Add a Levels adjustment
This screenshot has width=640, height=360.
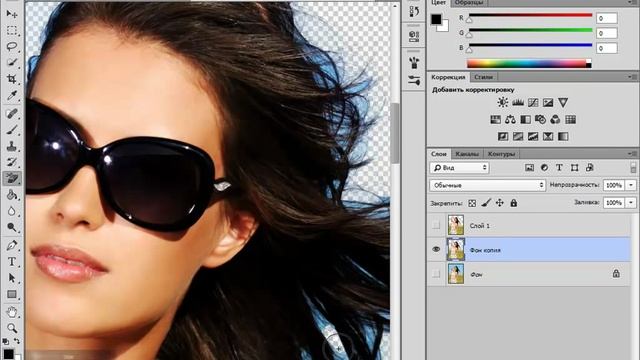518,102
